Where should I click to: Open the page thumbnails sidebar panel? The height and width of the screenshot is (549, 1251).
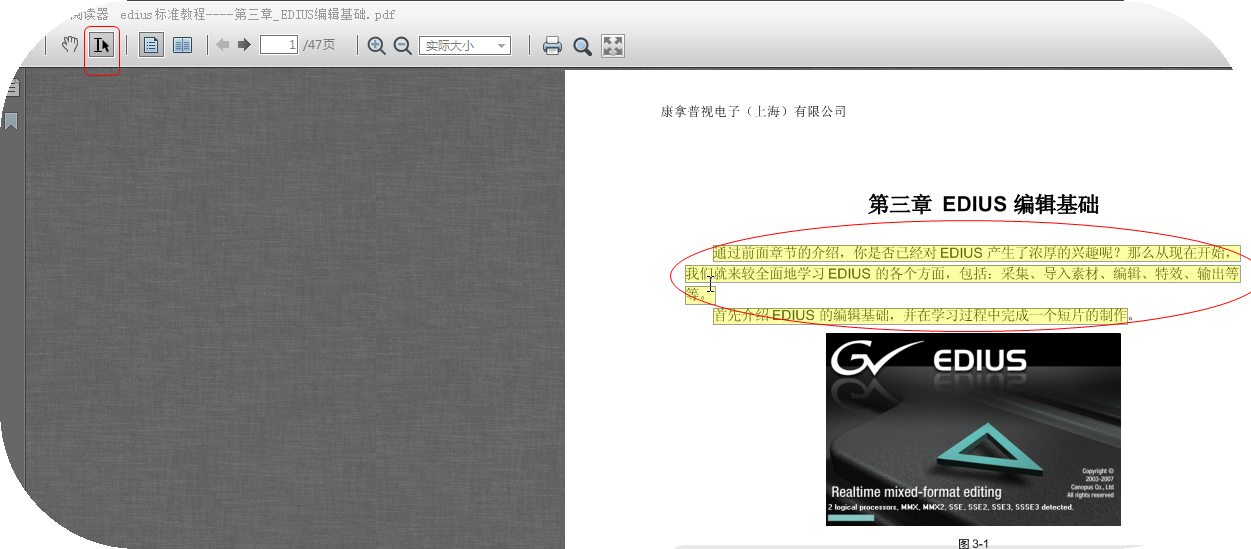pyautogui.click(x=12, y=88)
